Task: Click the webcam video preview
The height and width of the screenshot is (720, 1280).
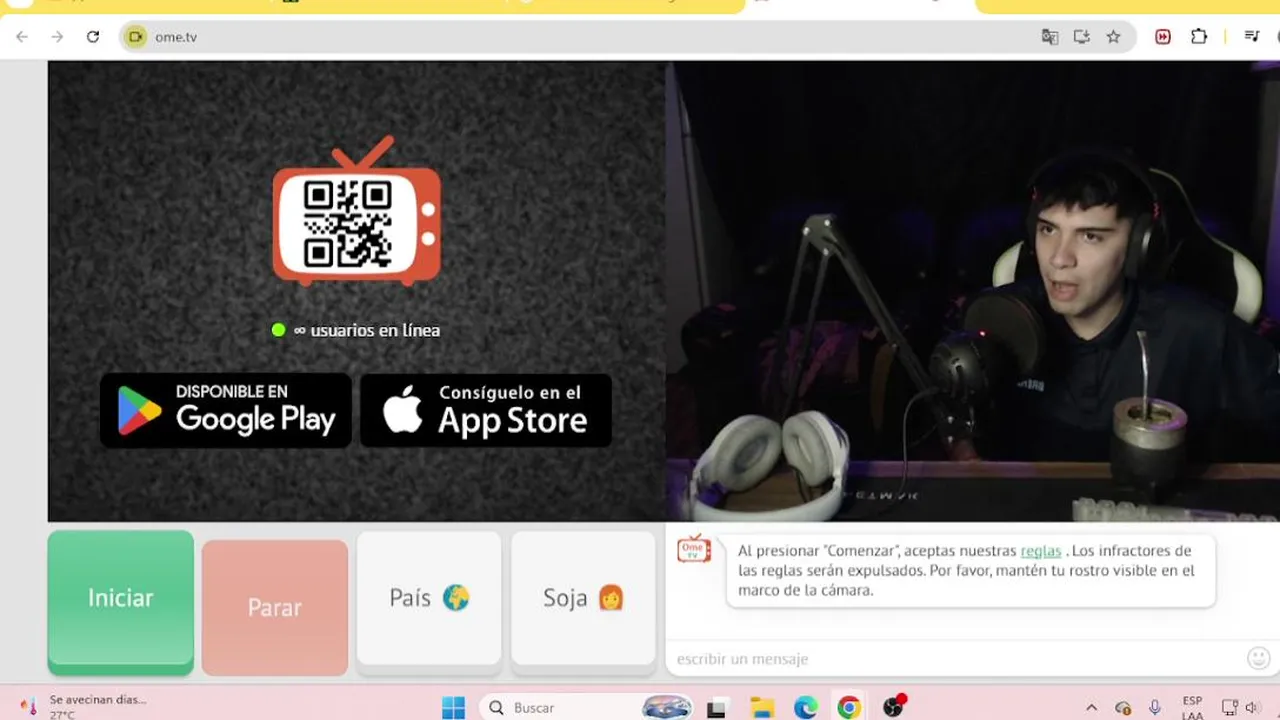Action: pyautogui.click(x=973, y=291)
